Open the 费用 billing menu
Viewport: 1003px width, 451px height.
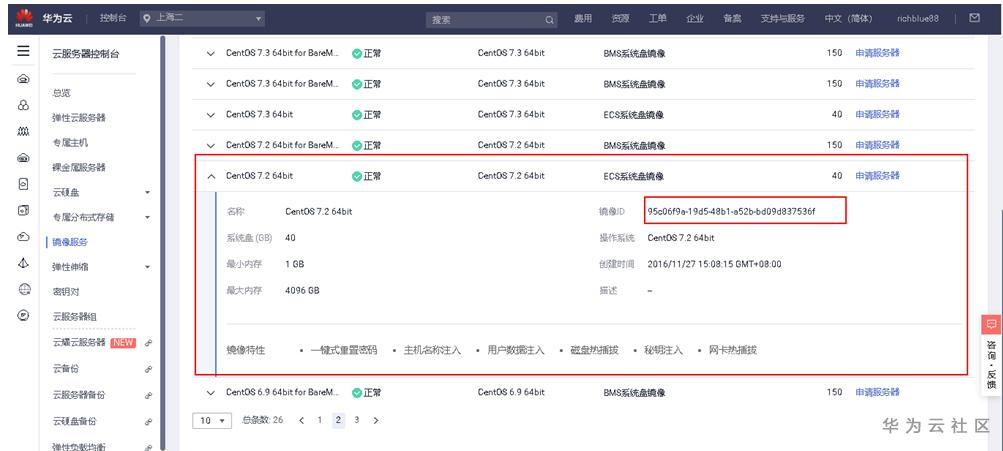(x=583, y=19)
